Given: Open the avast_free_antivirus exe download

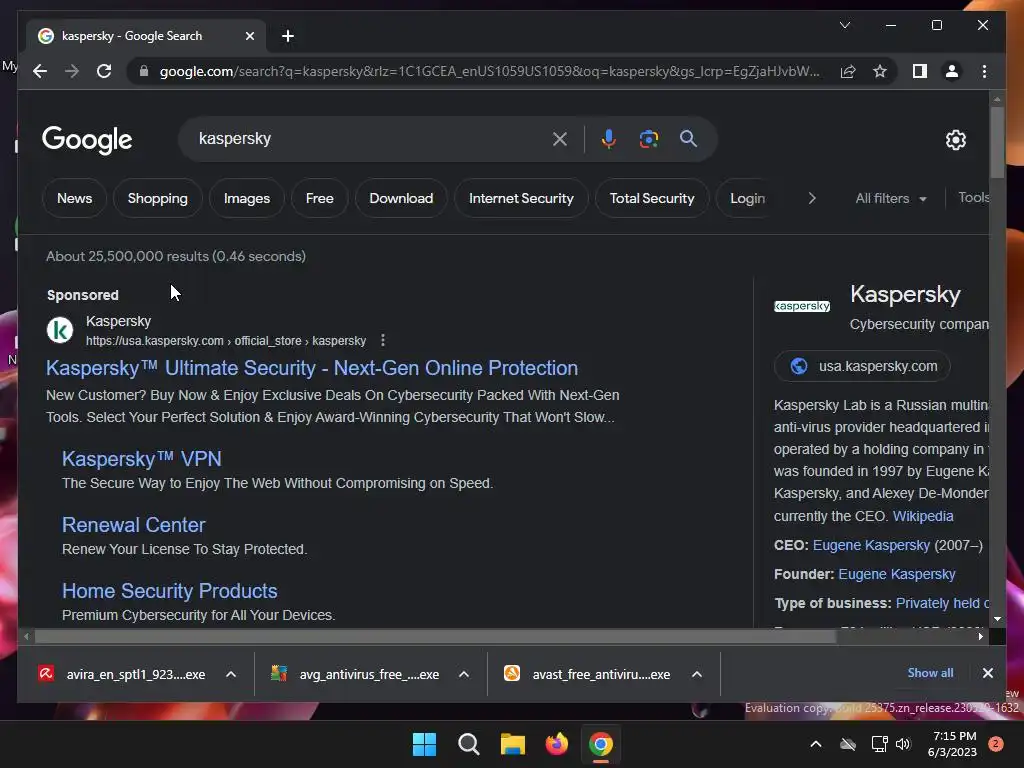Looking at the screenshot, I should pyautogui.click(x=588, y=675).
